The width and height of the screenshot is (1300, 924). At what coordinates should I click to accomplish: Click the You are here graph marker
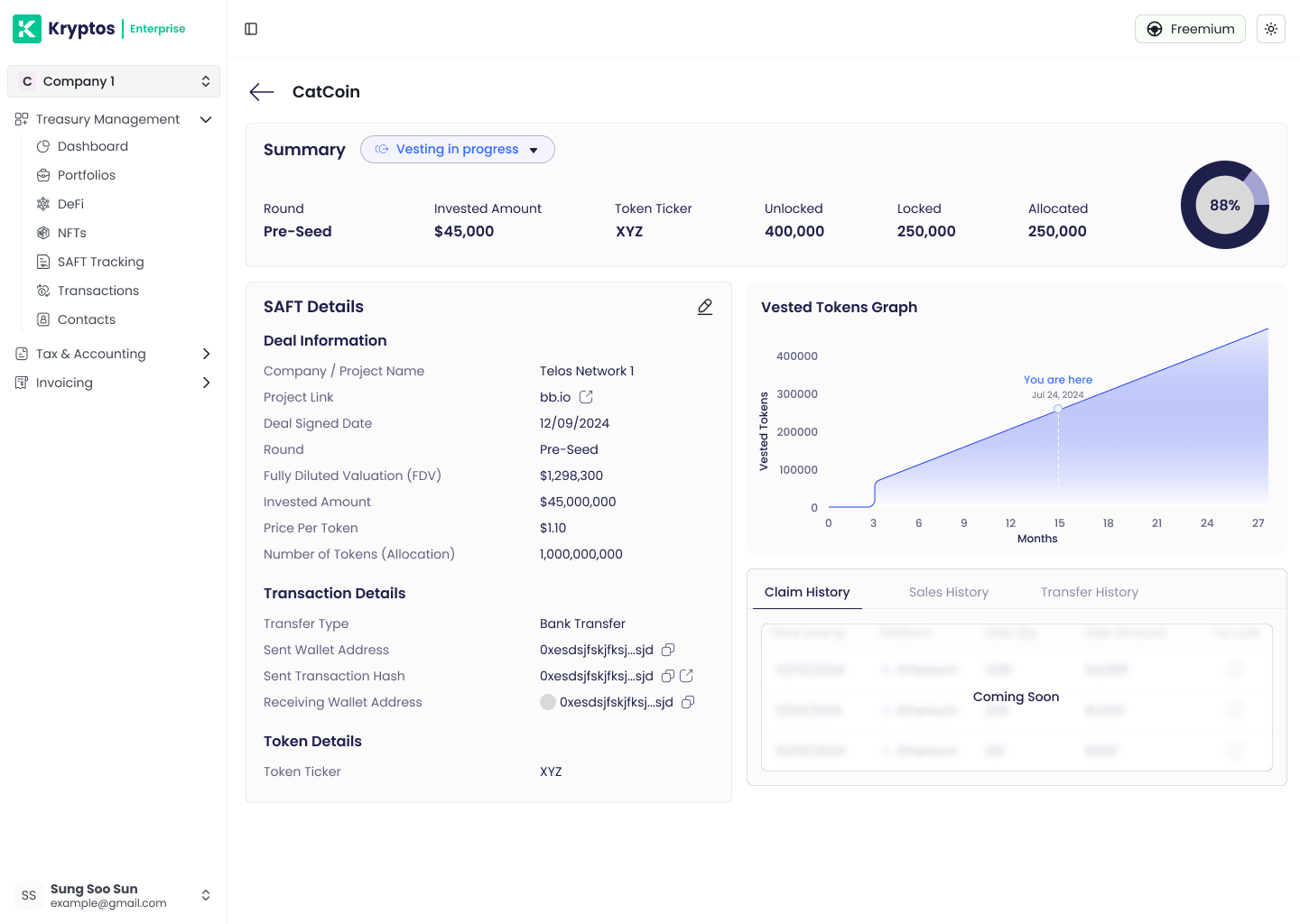tap(1058, 409)
